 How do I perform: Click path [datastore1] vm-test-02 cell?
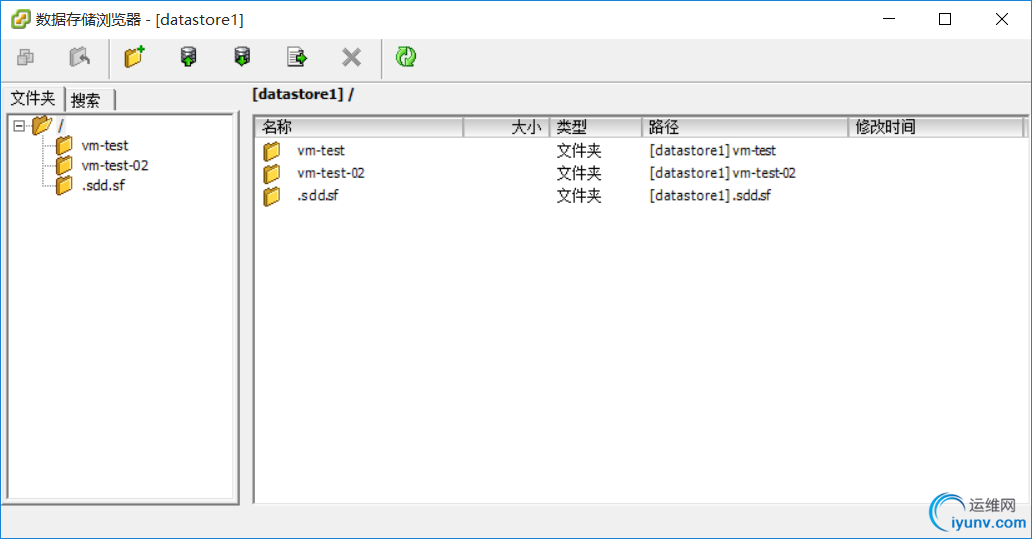pyautogui.click(x=723, y=173)
